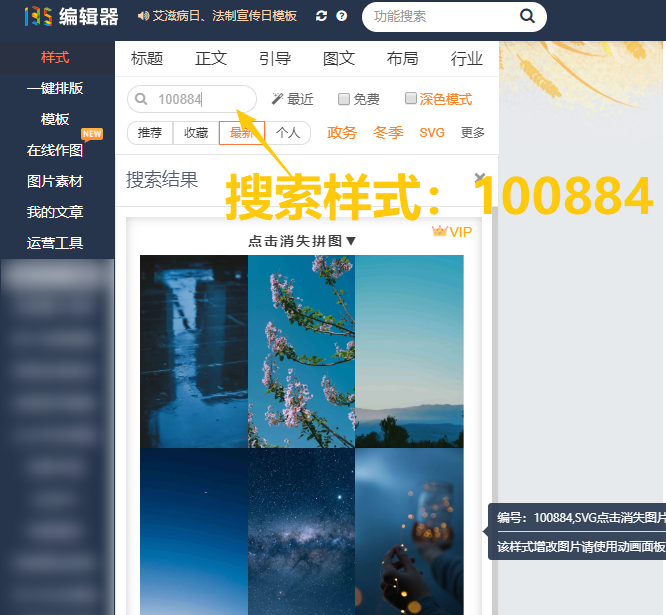The image size is (666, 615).
Task: Open the help question mark icon
Action: 342,16
